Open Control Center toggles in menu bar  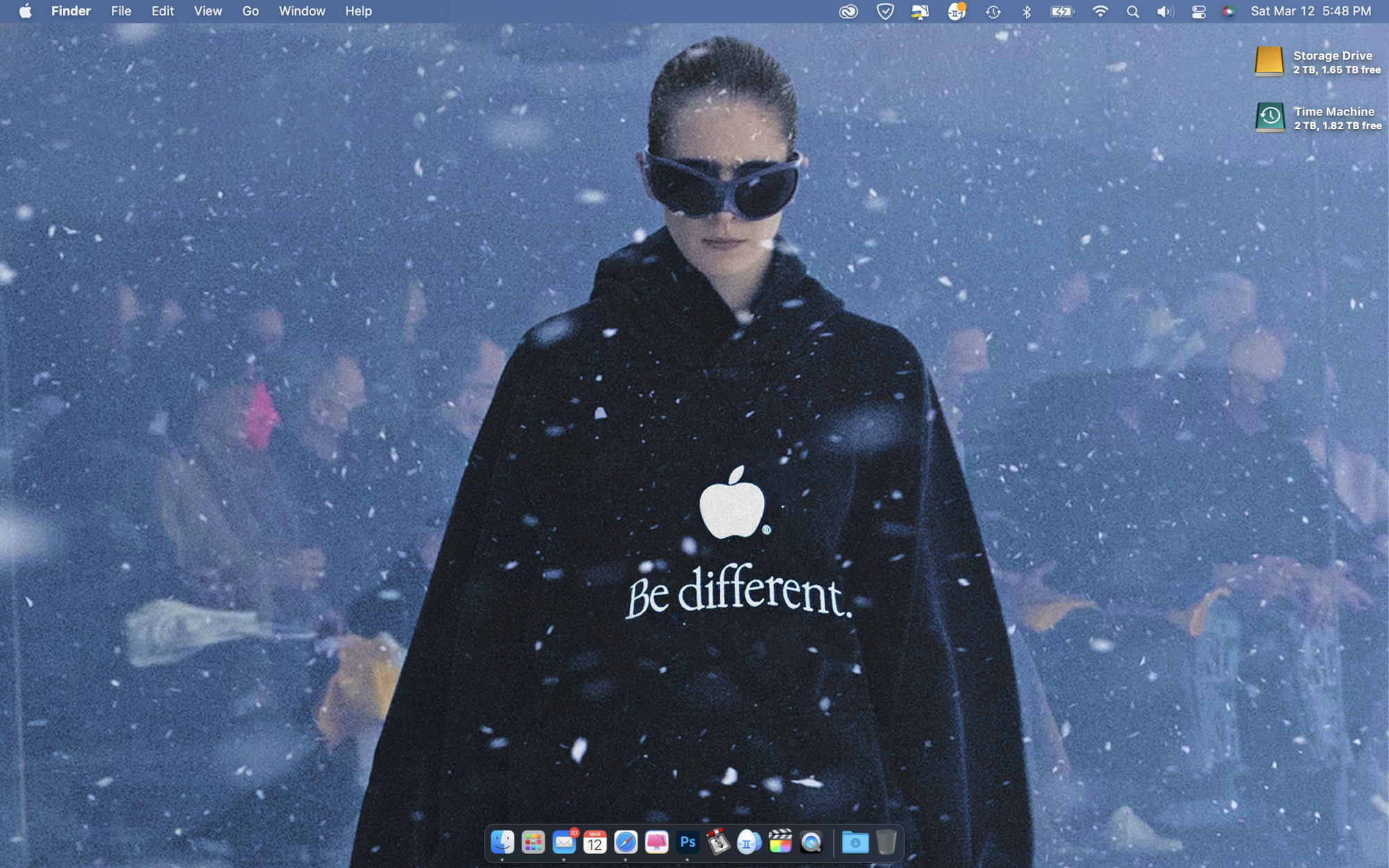pos(1199,11)
